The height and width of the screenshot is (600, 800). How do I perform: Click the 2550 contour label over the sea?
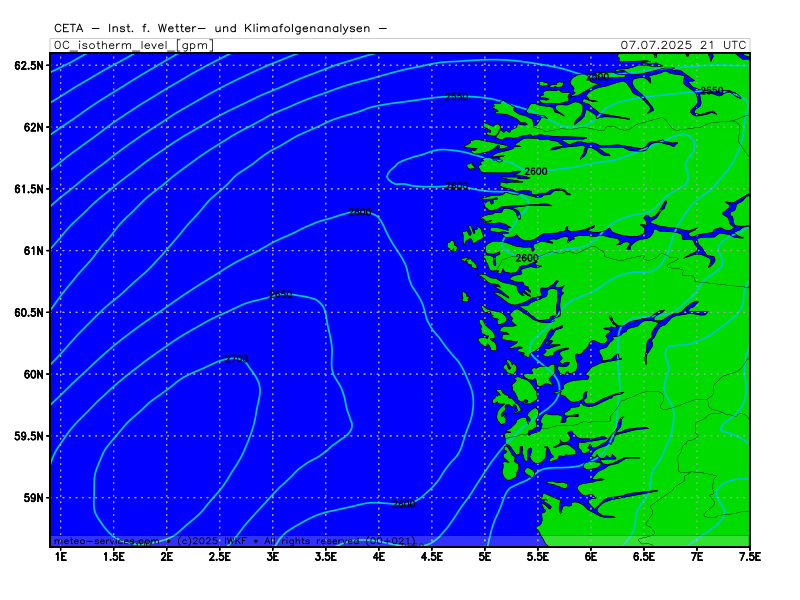coord(457,96)
